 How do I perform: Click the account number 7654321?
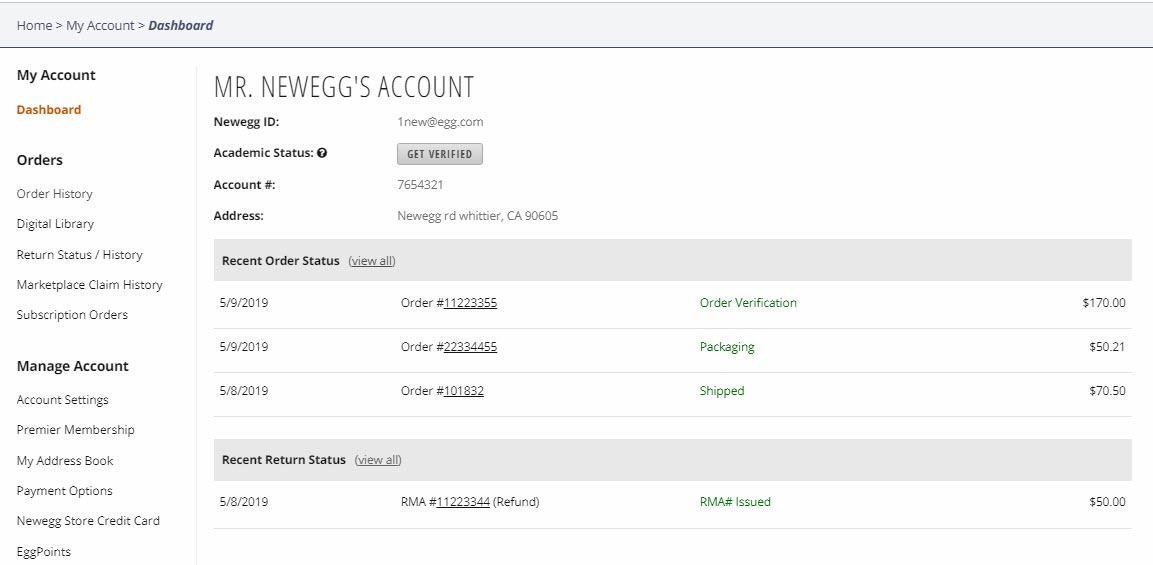tap(420, 185)
